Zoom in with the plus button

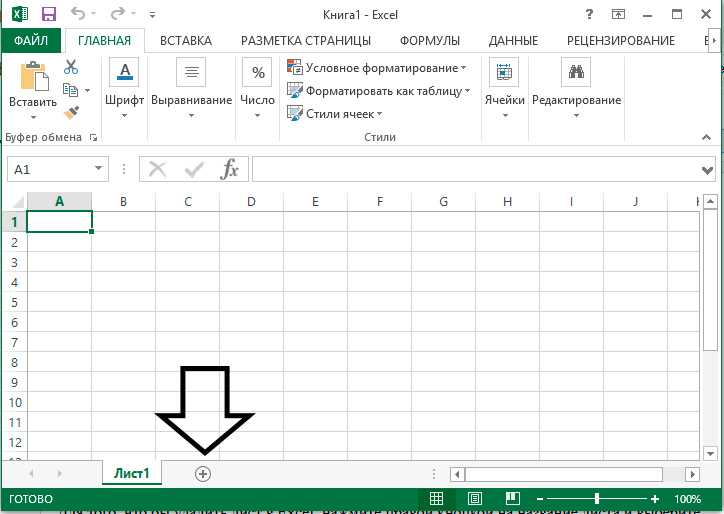654,499
